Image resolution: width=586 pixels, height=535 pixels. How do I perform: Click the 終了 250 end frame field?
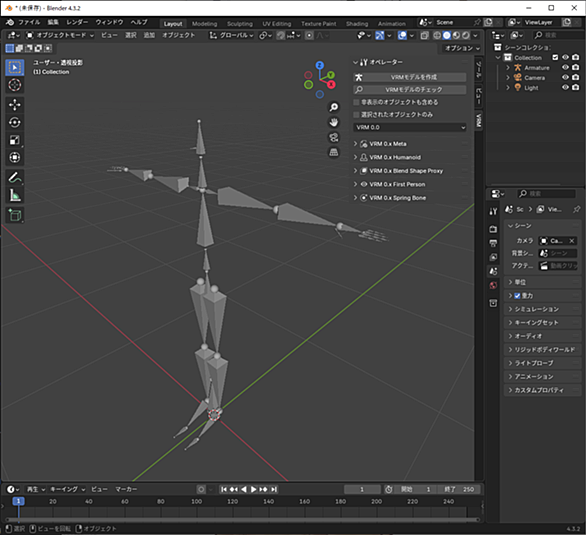(x=459, y=489)
